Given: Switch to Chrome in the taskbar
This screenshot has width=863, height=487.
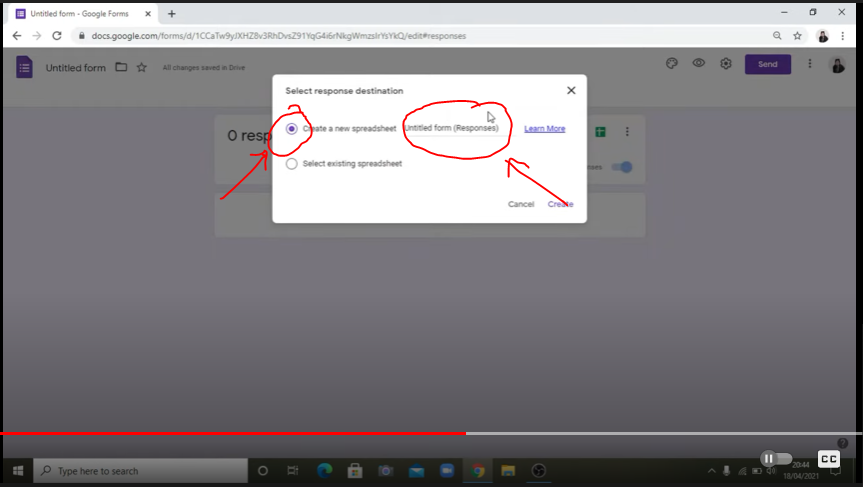Looking at the screenshot, I should (478, 471).
